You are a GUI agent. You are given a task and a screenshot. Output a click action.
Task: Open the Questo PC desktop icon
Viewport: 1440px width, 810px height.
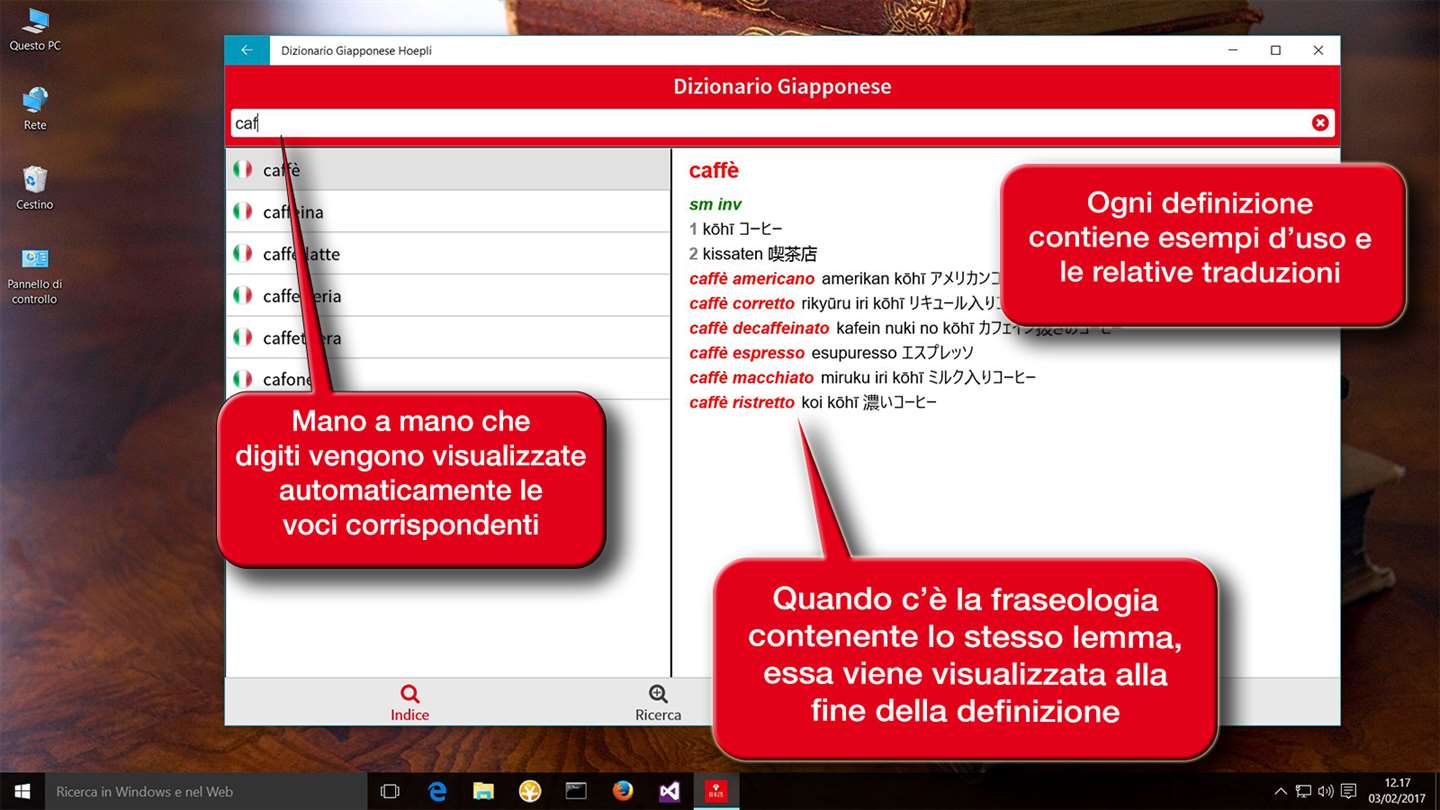(35, 29)
